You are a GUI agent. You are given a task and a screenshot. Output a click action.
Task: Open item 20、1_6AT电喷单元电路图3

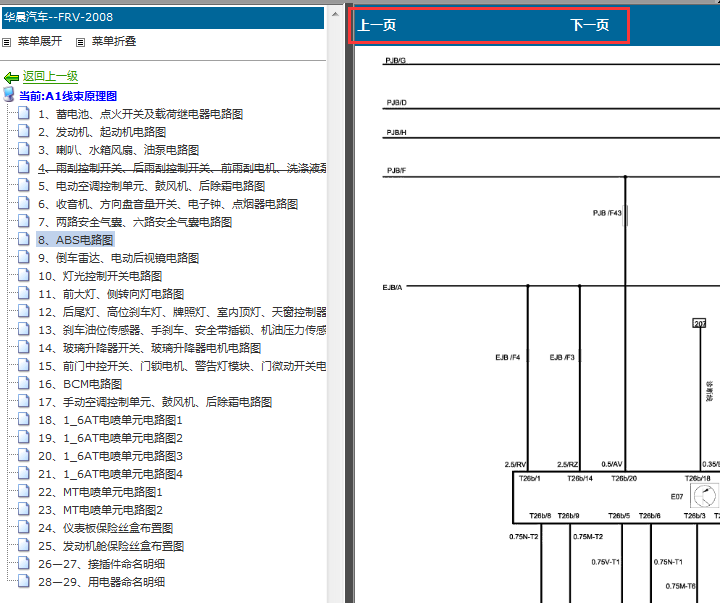point(110,456)
